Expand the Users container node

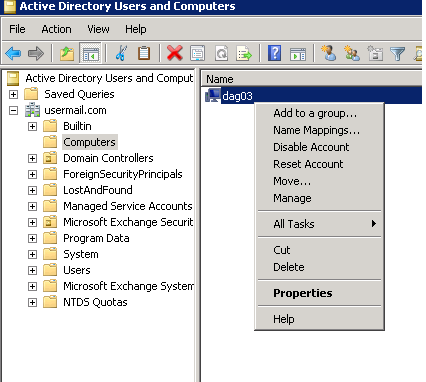click(32, 270)
